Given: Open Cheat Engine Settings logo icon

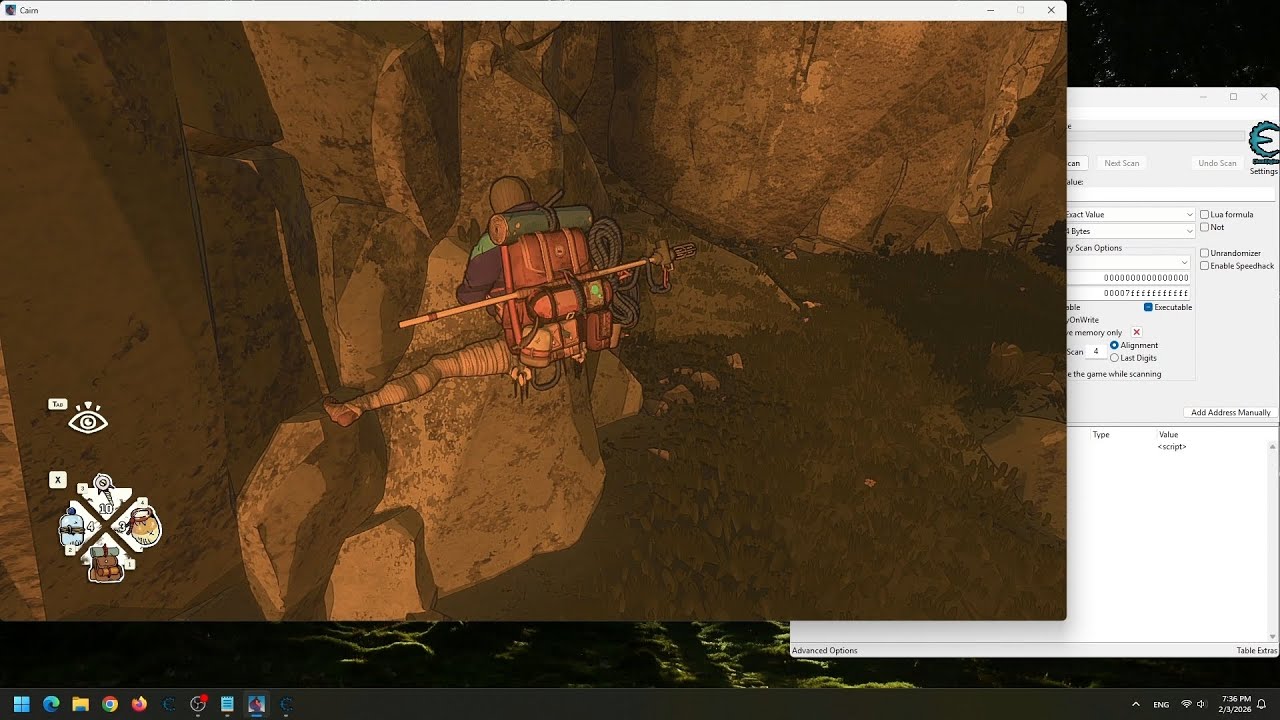Looking at the screenshot, I should coord(1264,143).
